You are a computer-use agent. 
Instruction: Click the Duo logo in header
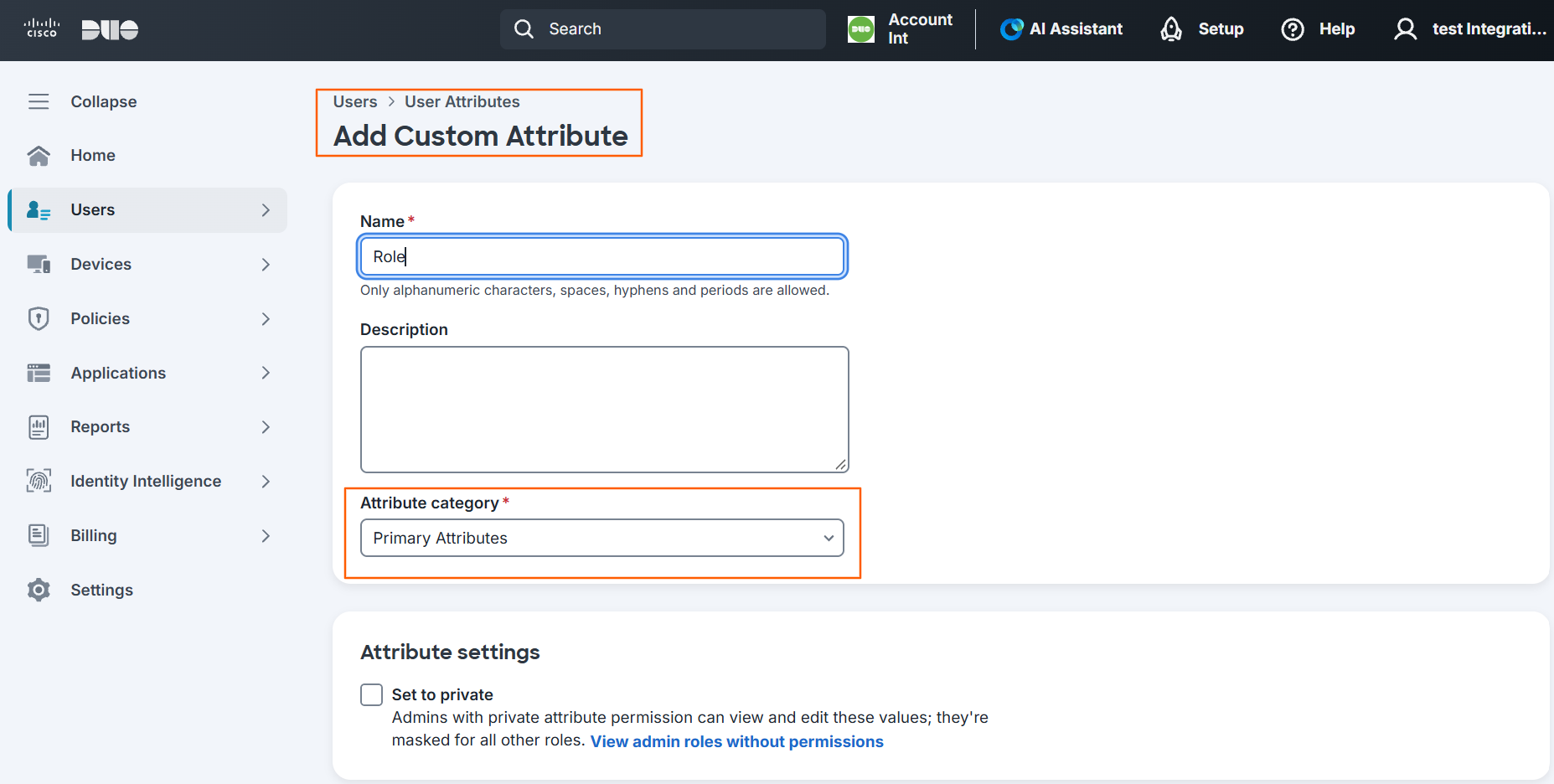[x=110, y=30]
